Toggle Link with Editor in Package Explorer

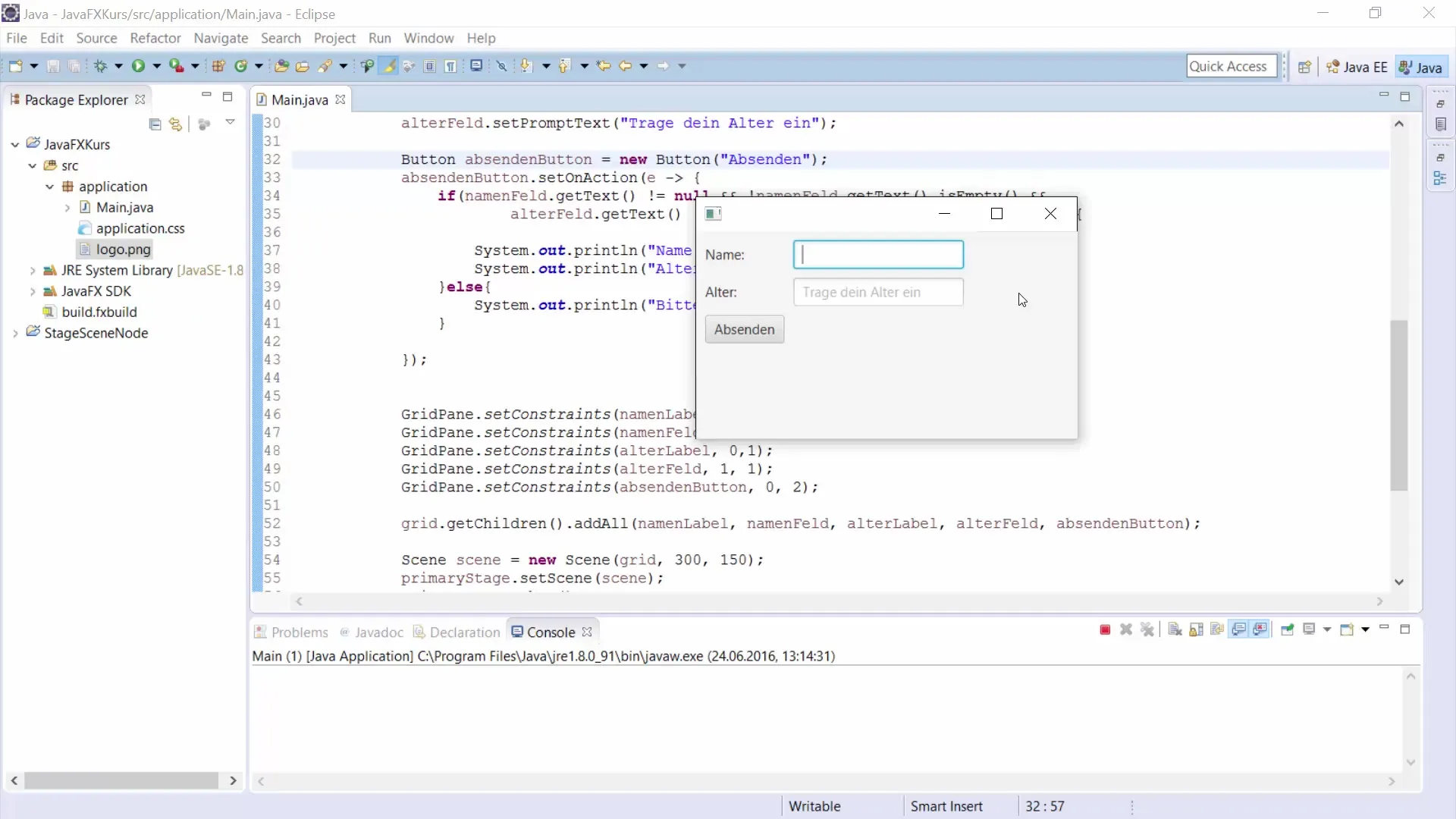pyautogui.click(x=176, y=124)
